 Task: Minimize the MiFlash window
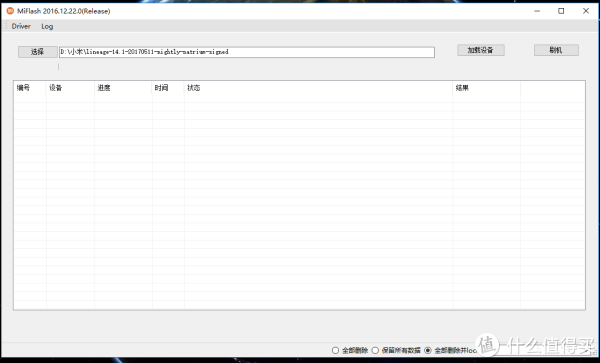(x=537, y=11)
